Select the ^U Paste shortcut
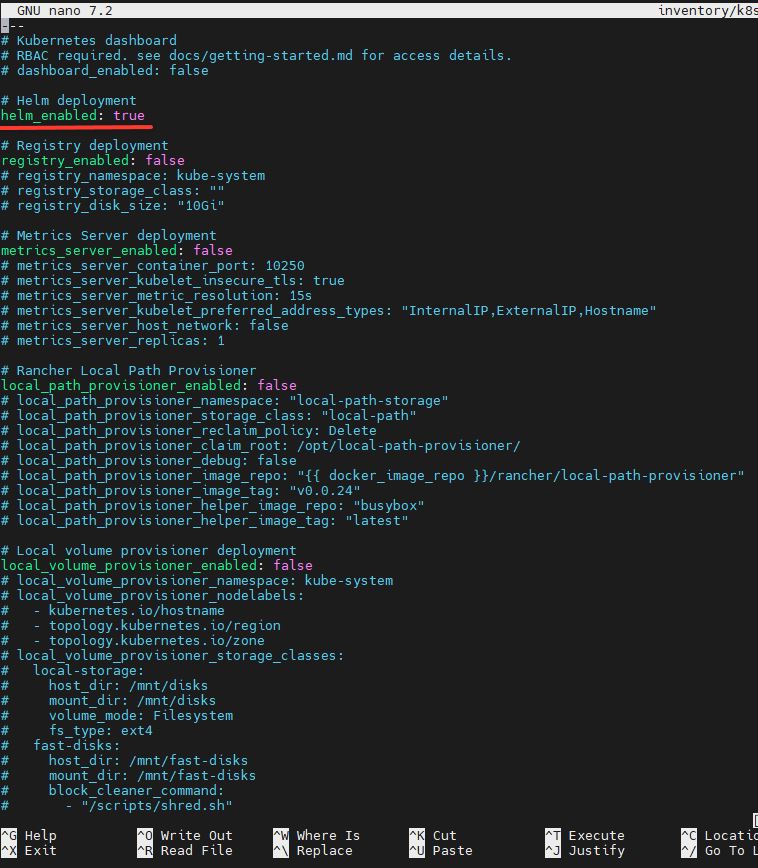 [440, 850]
